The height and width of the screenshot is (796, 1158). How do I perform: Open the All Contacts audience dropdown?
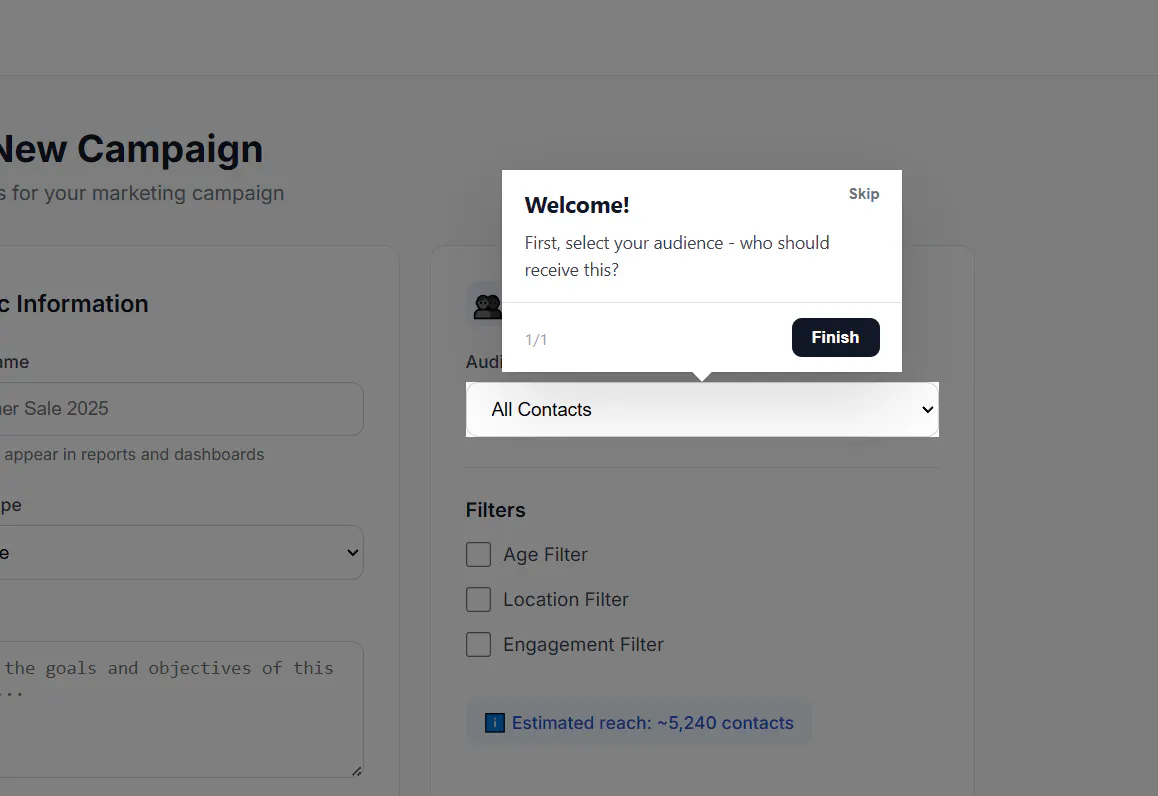point(702,409)
